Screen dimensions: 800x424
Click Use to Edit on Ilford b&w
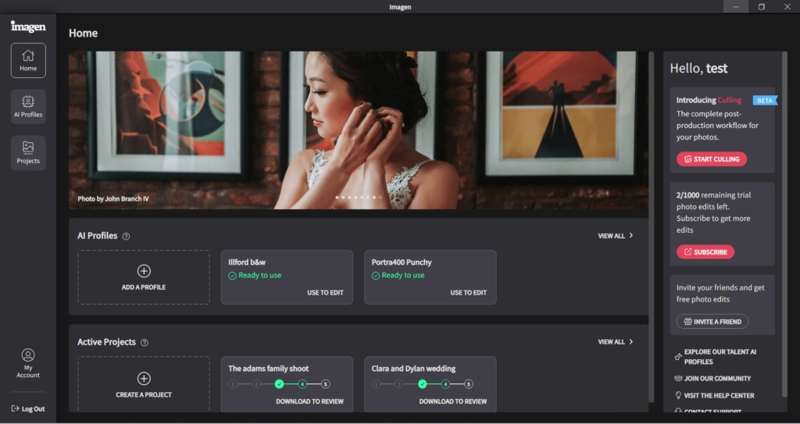326,293
